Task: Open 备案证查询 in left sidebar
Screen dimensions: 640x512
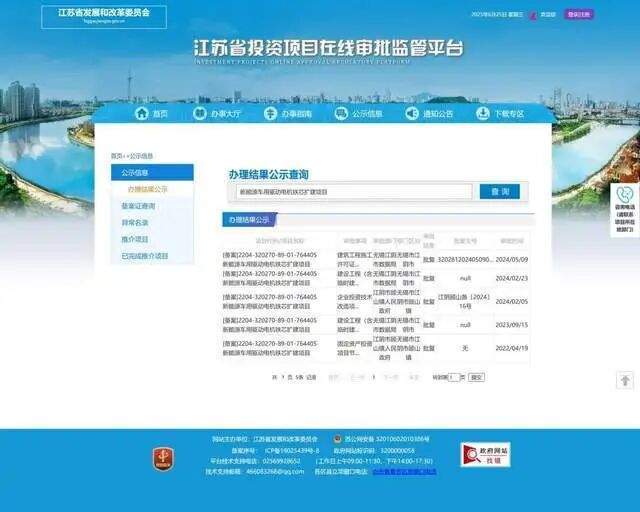Action: [x=139, y=206]
